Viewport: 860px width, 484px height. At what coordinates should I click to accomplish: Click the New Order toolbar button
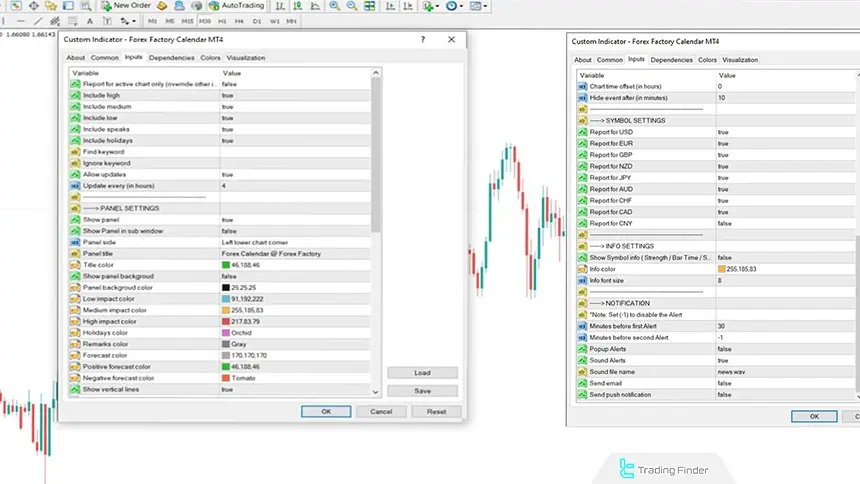[126, 5]
